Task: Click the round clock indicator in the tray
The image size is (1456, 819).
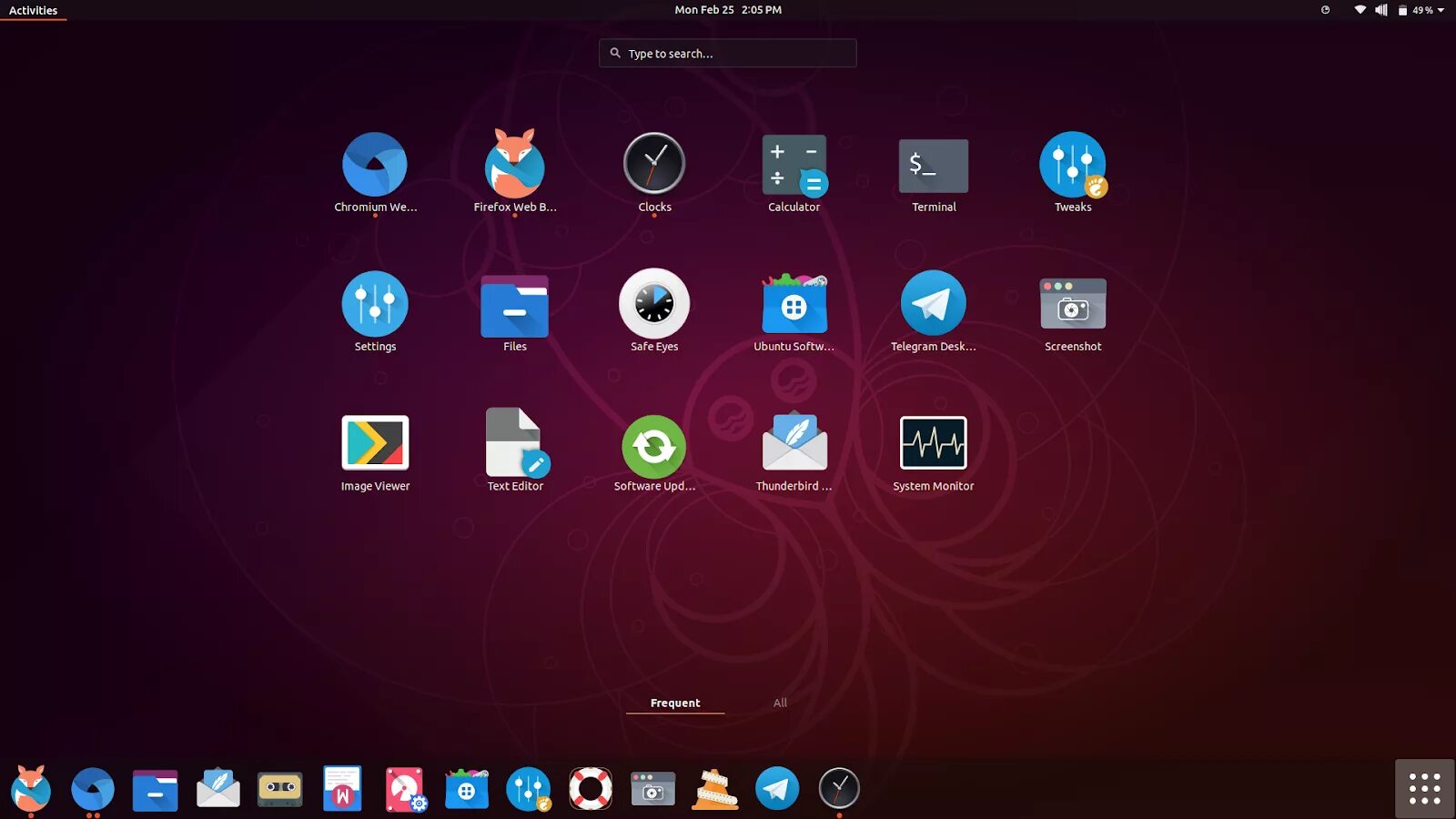Action: [1326, 10]
